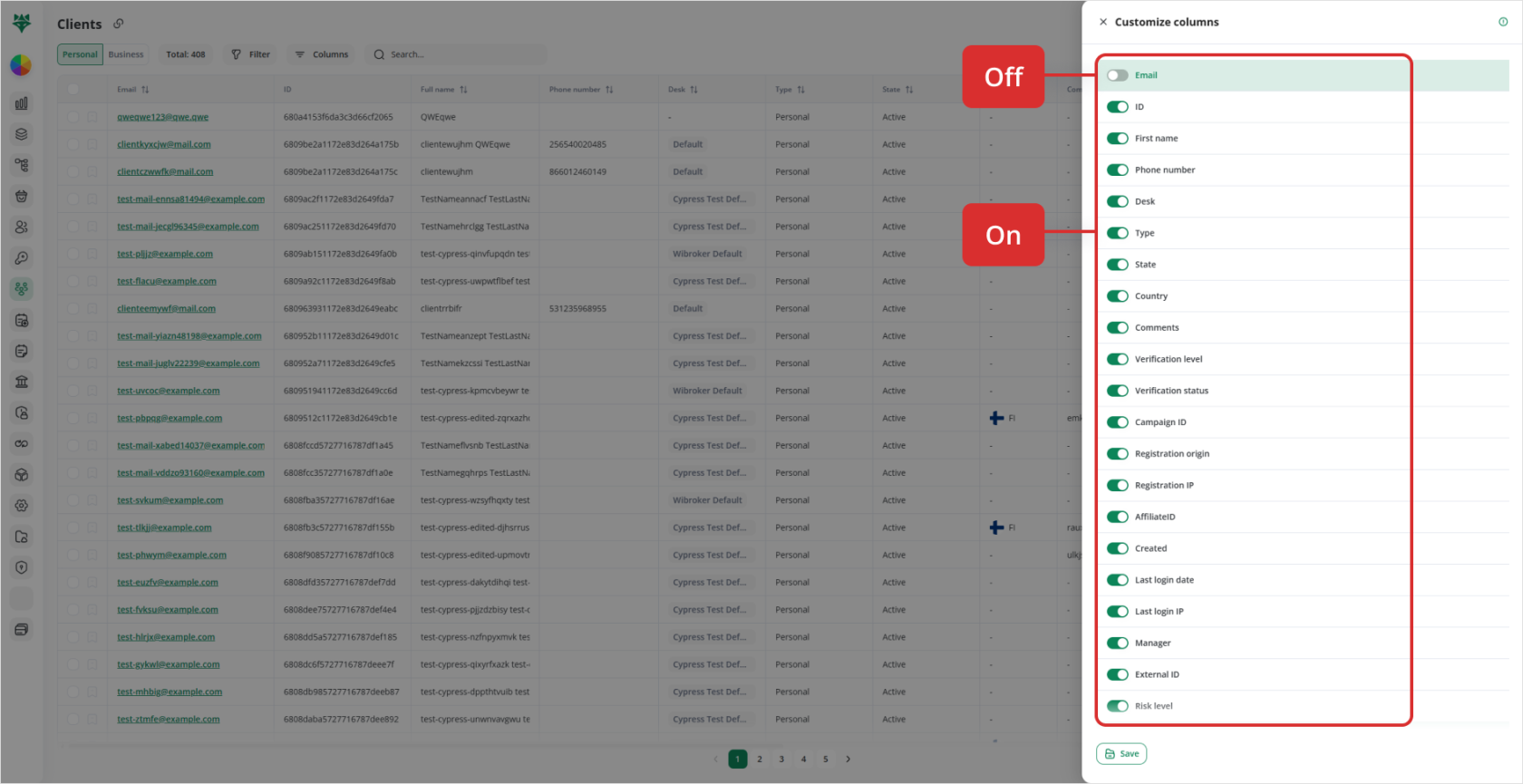Image resolution: width=1523 pixels, height=784 pixels.
Task: Open the Filter button
Action: (x=251, y=54)
